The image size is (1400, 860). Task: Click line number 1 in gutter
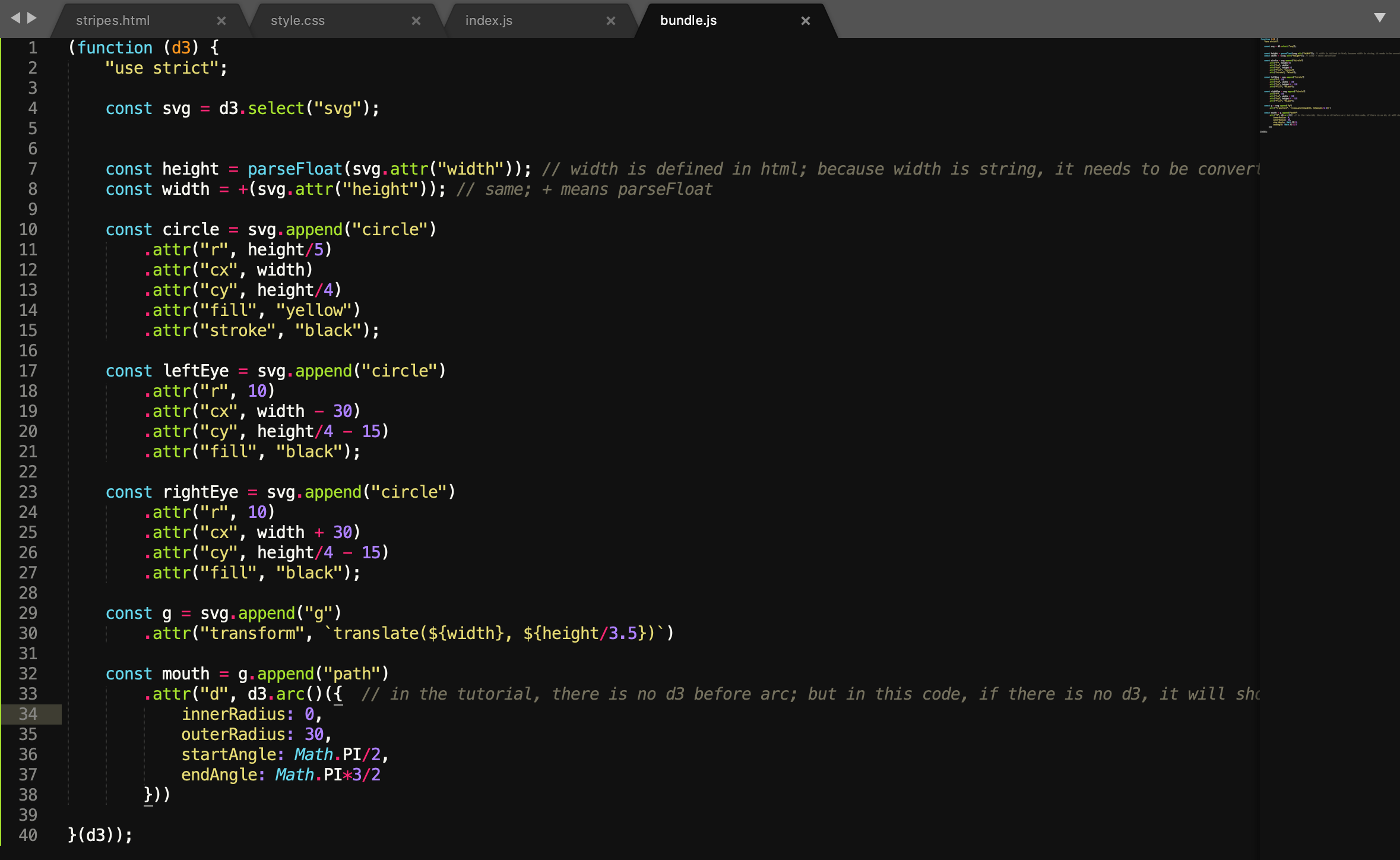(x=33, y=48)
